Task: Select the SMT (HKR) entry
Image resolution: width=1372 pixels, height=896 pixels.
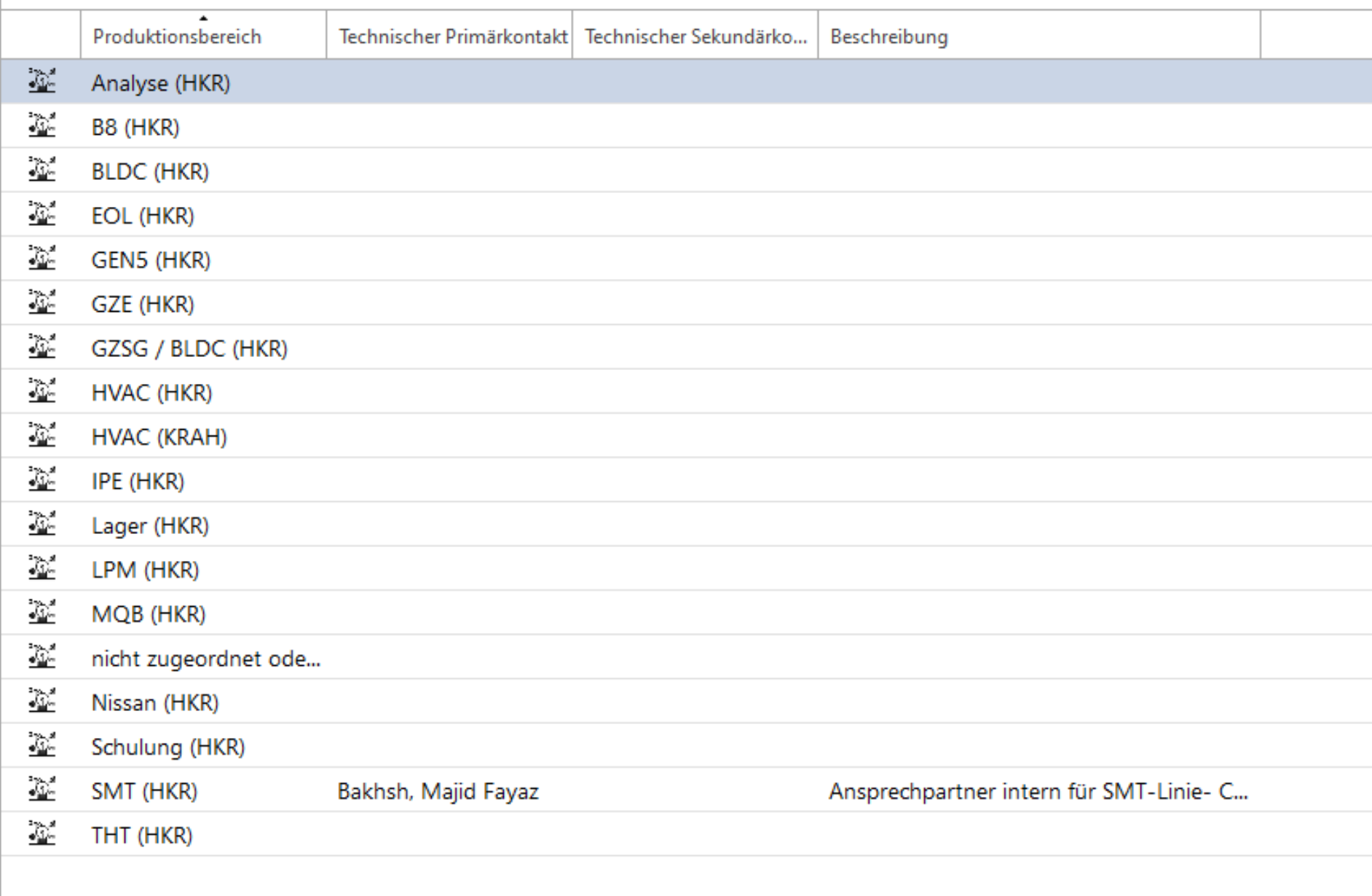Action: [x=144, y=792]
